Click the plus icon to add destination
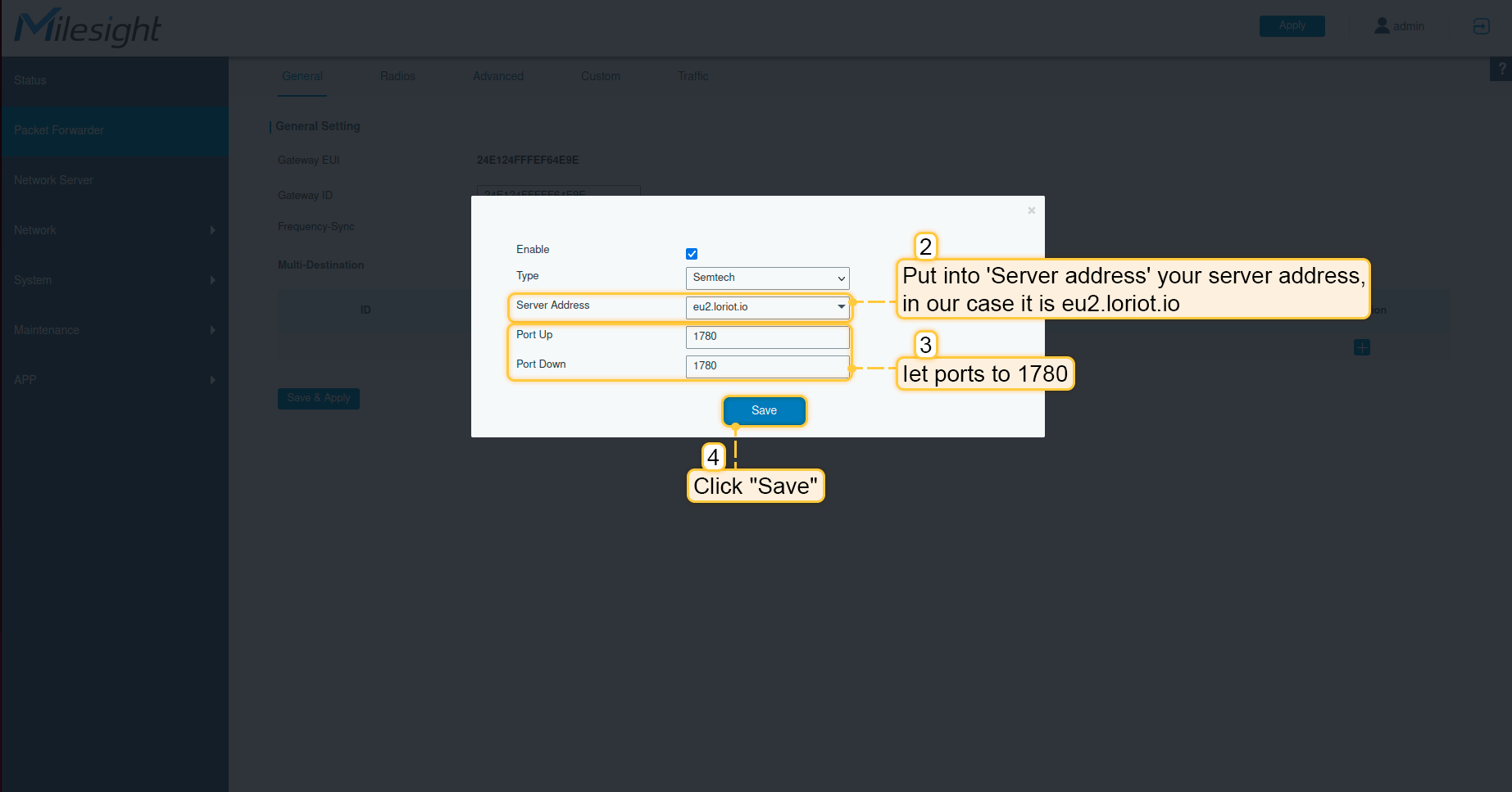The image size is (1512, 792). [1362, 347]
